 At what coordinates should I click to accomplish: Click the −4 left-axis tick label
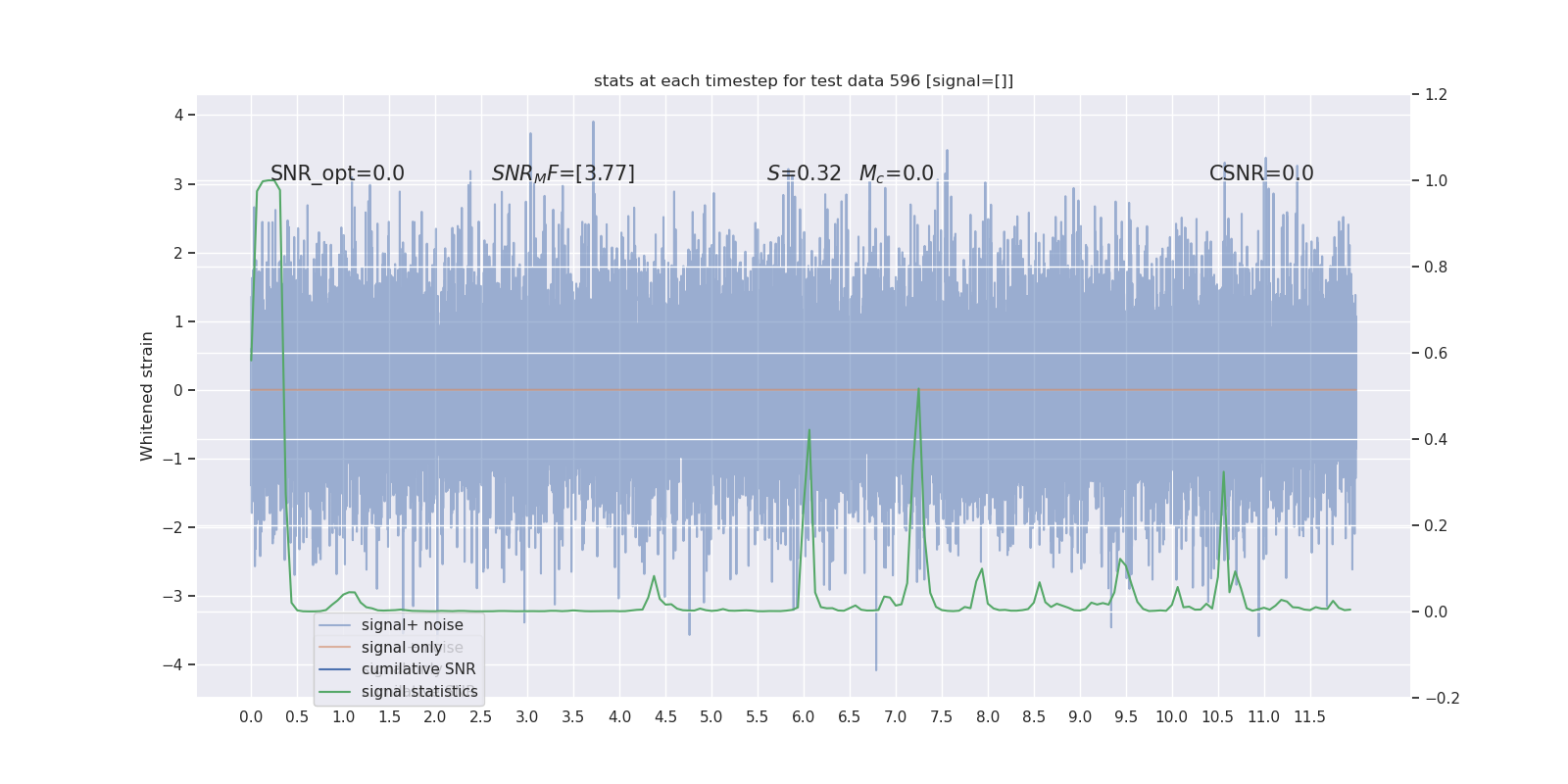click(x=172, y=664)
